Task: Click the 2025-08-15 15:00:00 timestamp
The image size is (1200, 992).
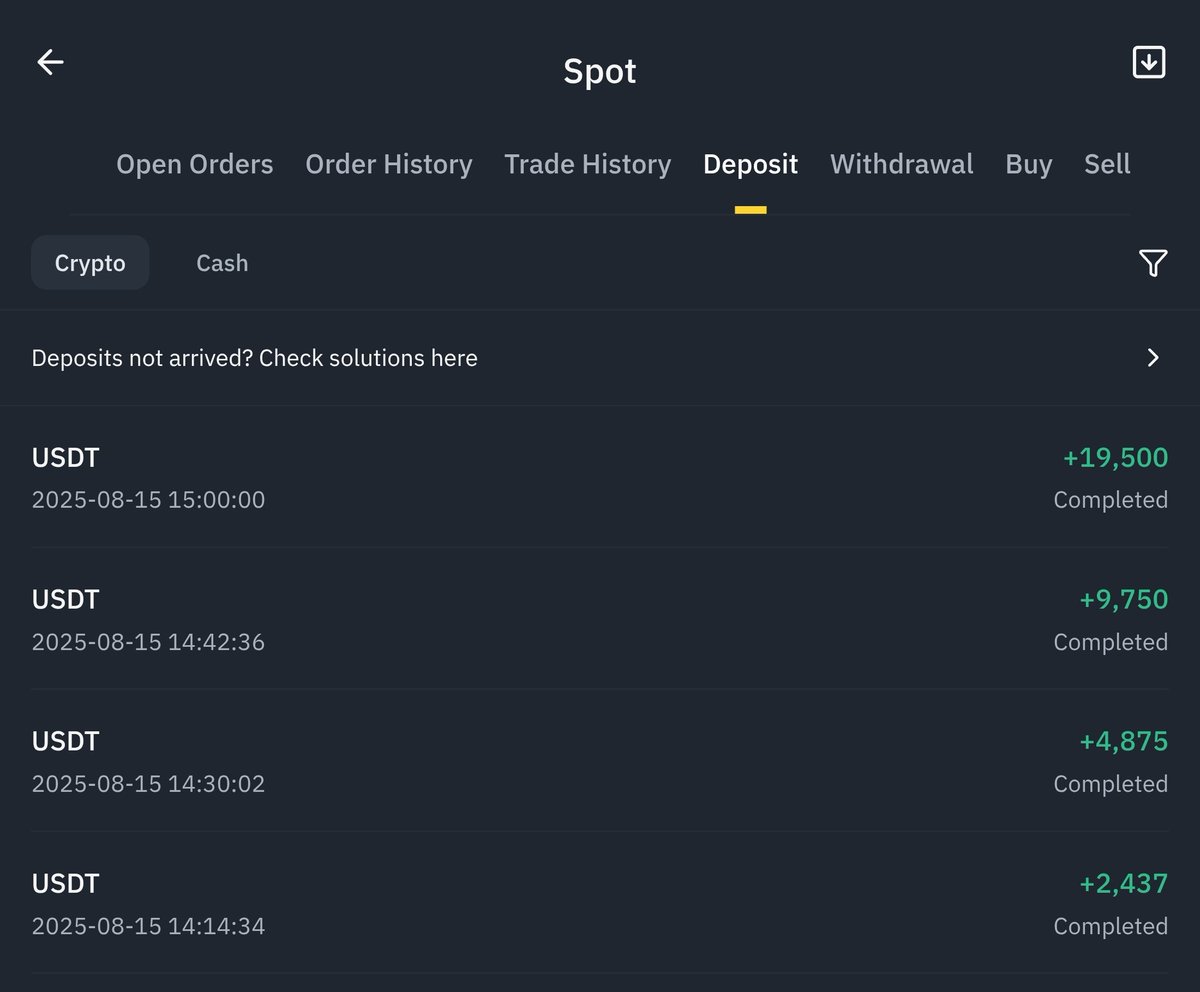Action: [x=148, y=500]
